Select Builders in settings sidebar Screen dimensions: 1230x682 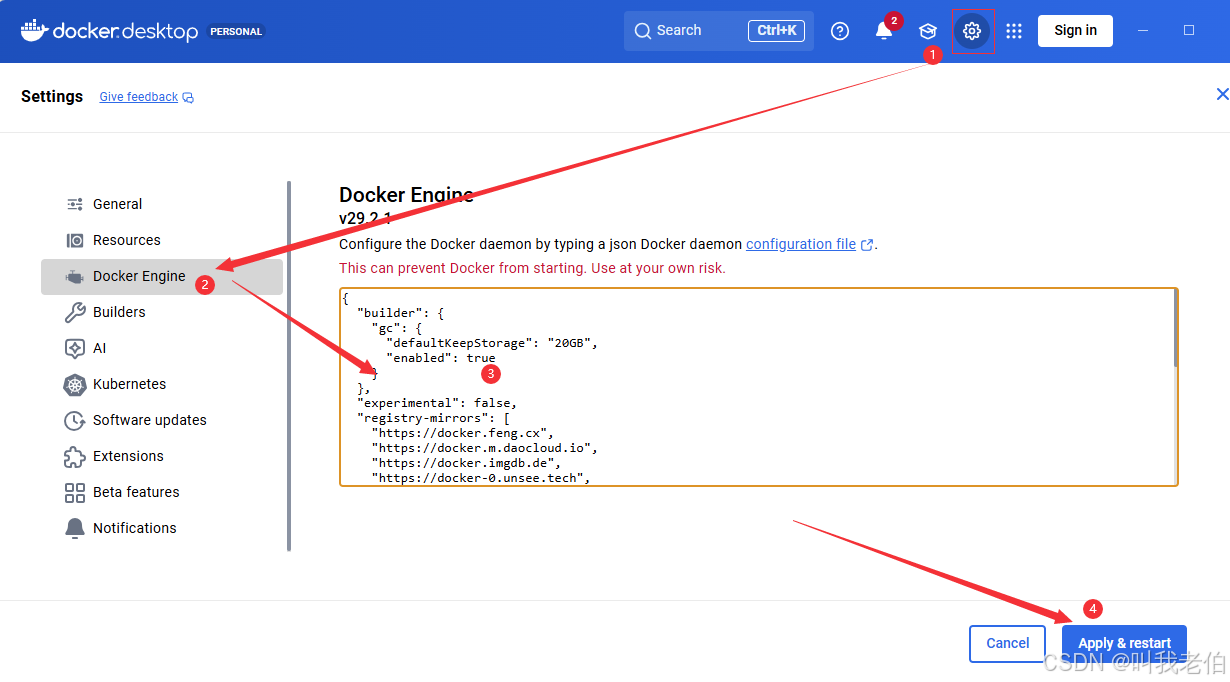click(162, 312)
